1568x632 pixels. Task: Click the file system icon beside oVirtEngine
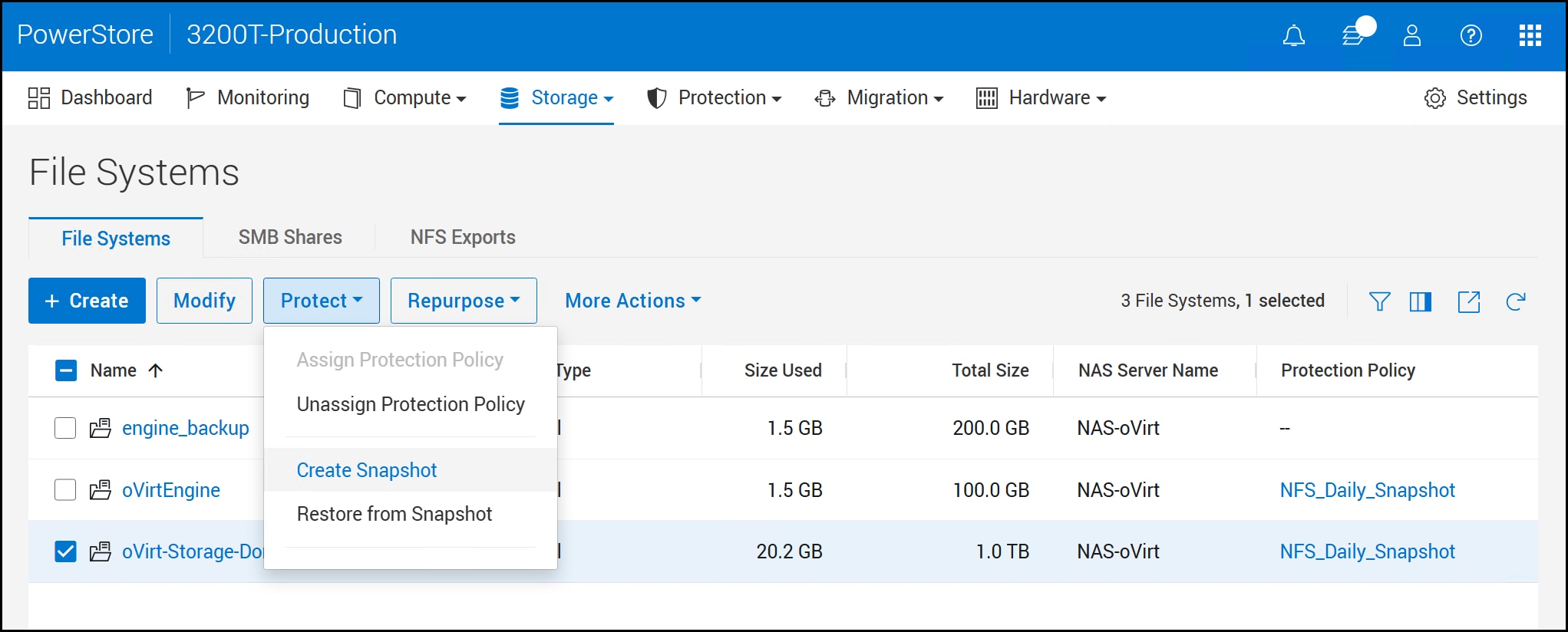tap(101, 490)
